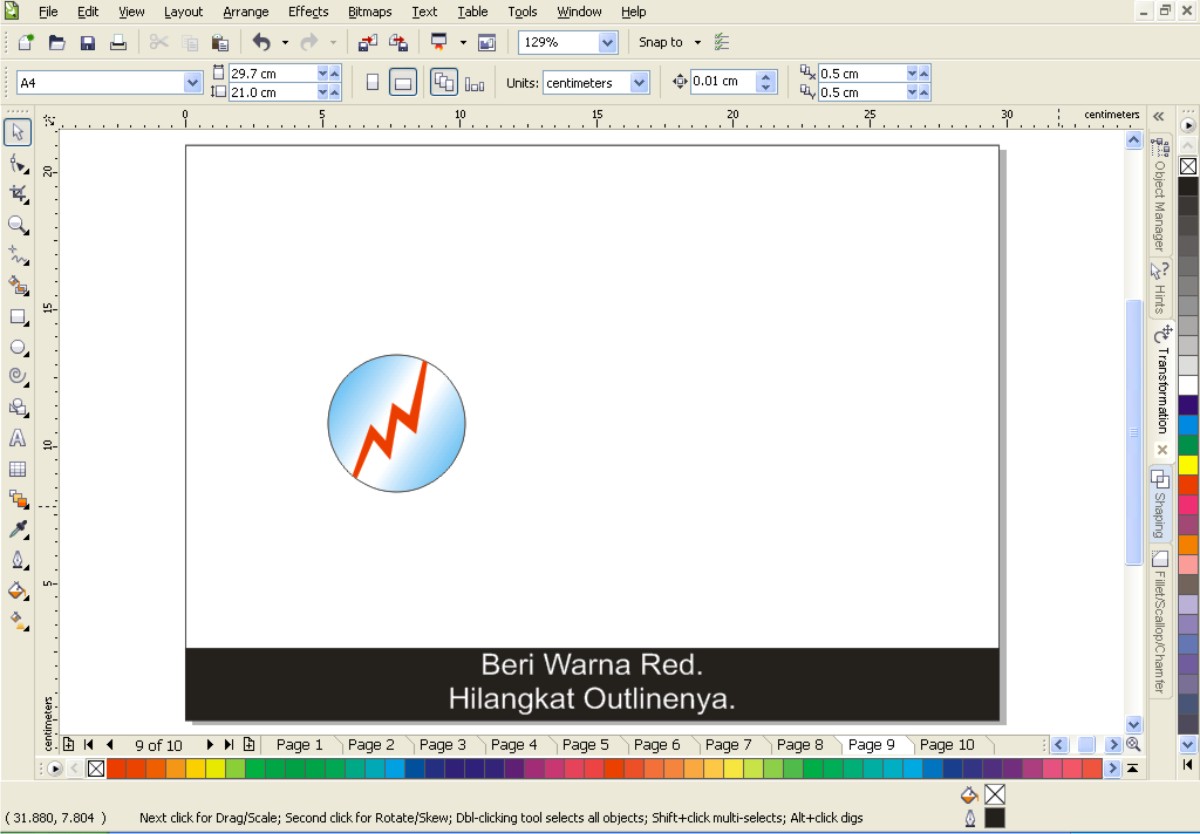The image size is (1200, 834).
Task: Save the document with floppy icon
Action: (87, 42)
